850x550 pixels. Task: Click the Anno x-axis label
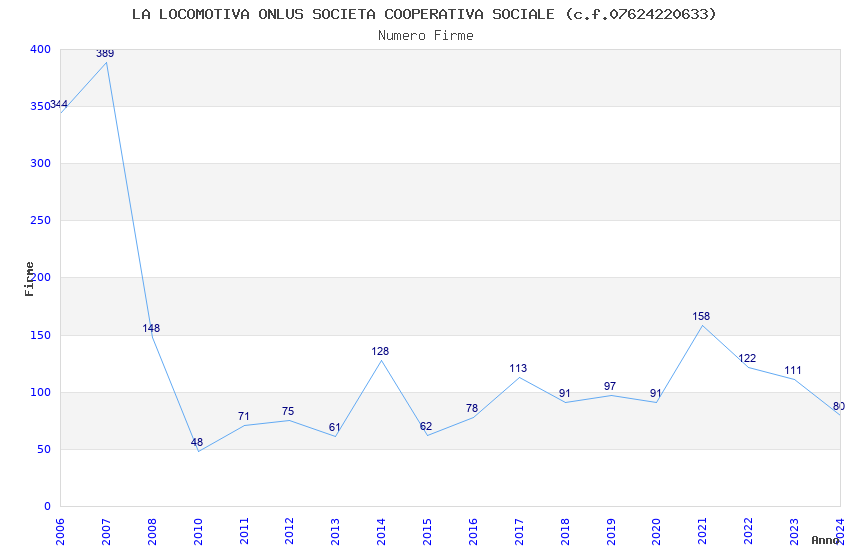coord(826,540)
